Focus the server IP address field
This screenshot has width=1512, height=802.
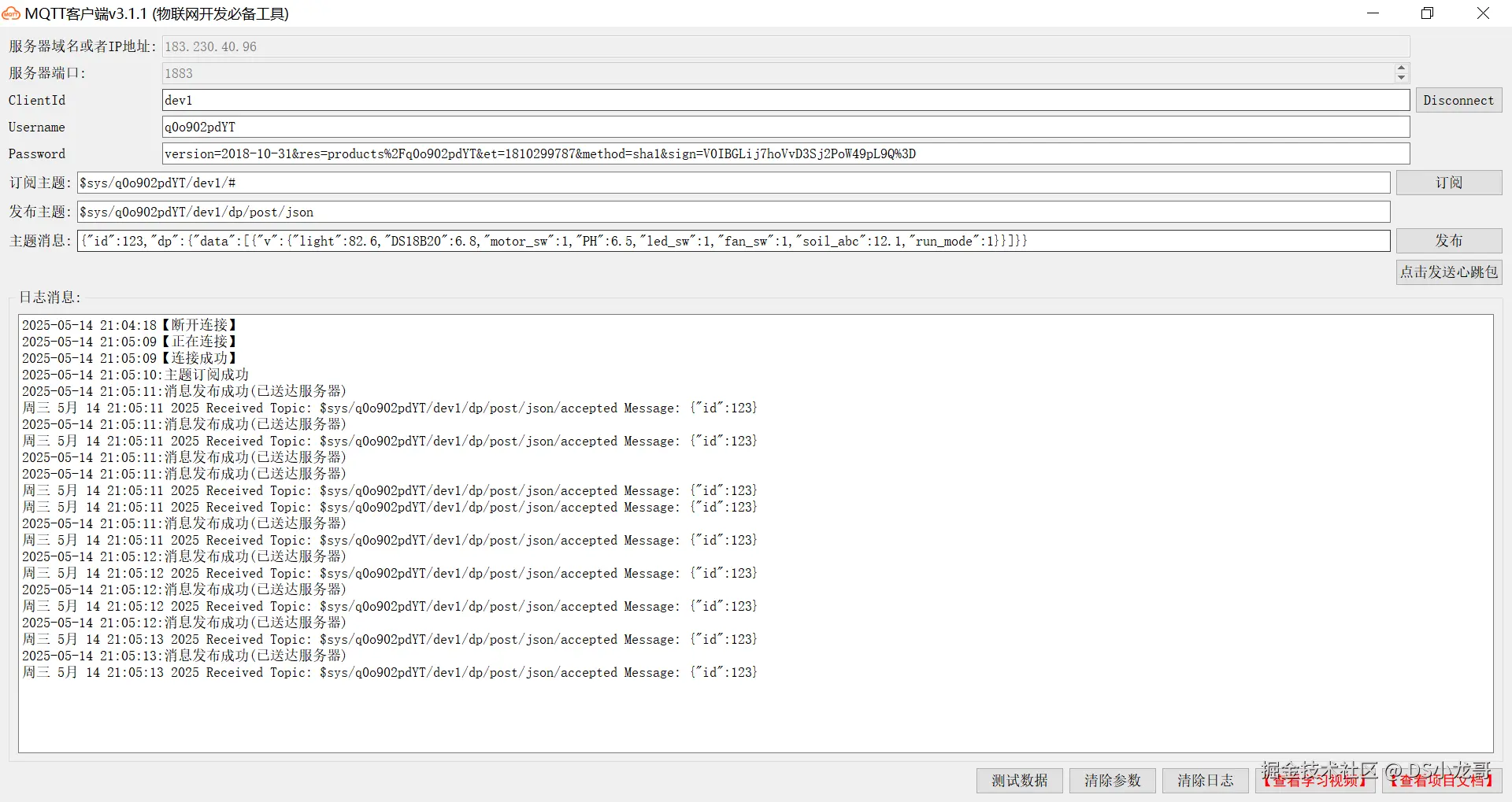(x=785, y=46)
